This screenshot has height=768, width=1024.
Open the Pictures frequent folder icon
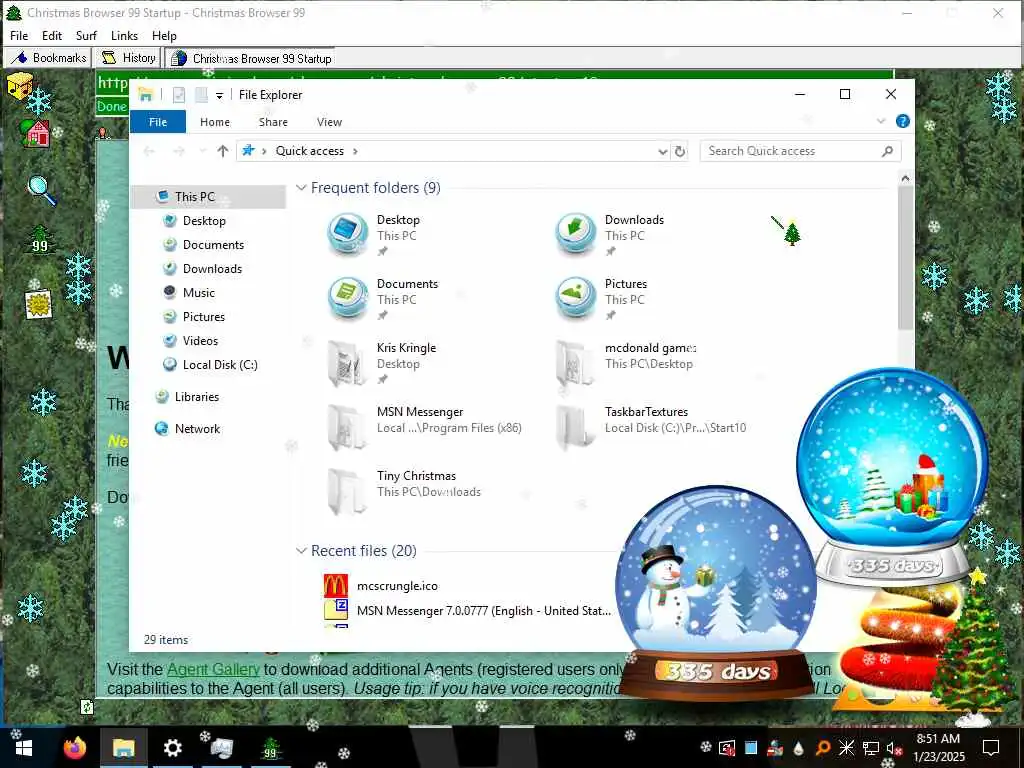[x=575, y=297]
